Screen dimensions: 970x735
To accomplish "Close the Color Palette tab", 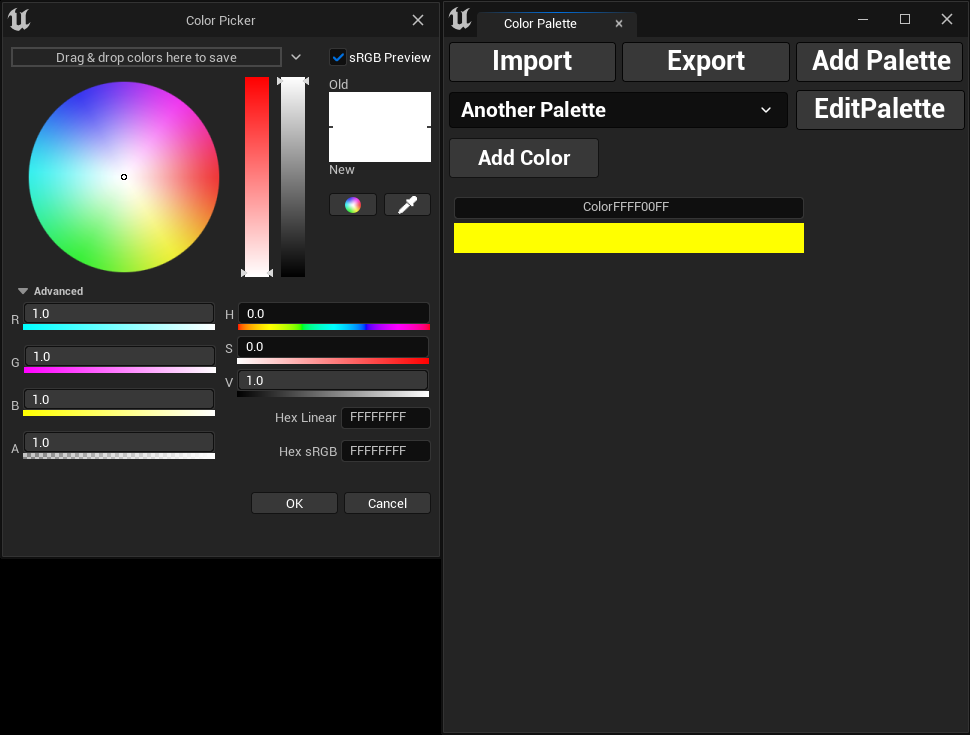I will click(619, 23).
